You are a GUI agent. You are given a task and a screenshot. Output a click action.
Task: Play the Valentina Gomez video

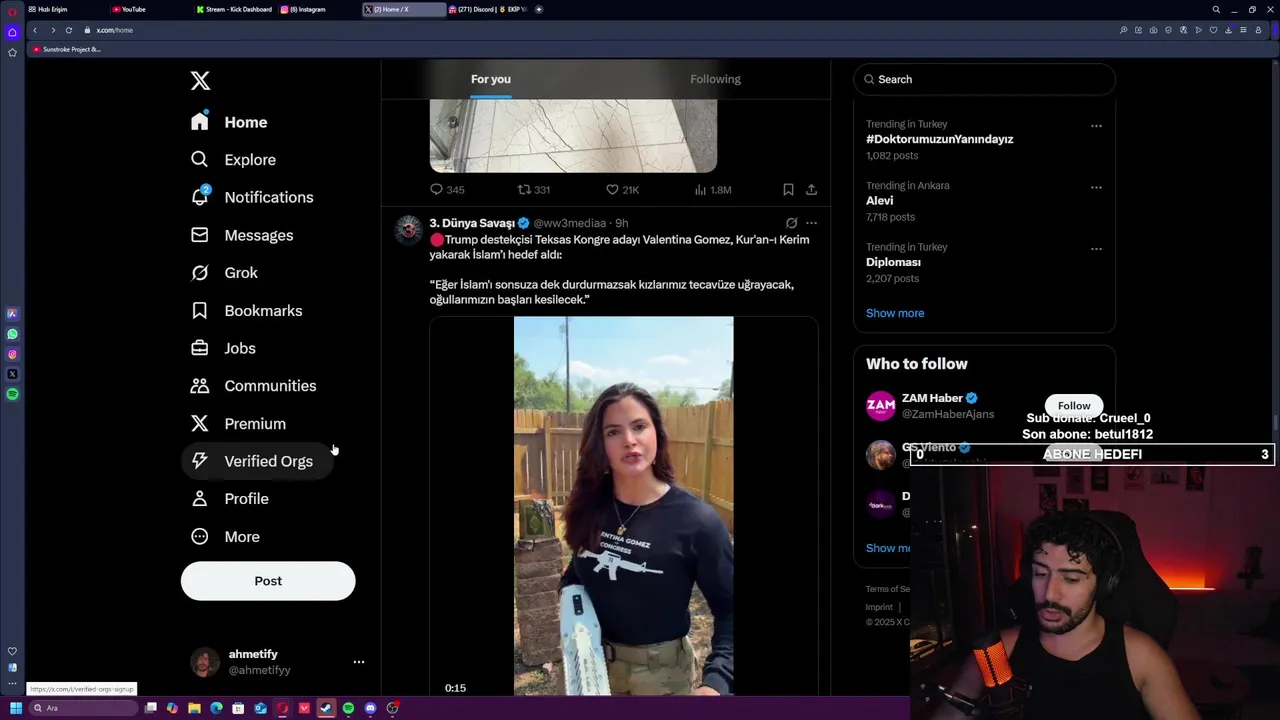pyautogui.click(x=623, y=506)
